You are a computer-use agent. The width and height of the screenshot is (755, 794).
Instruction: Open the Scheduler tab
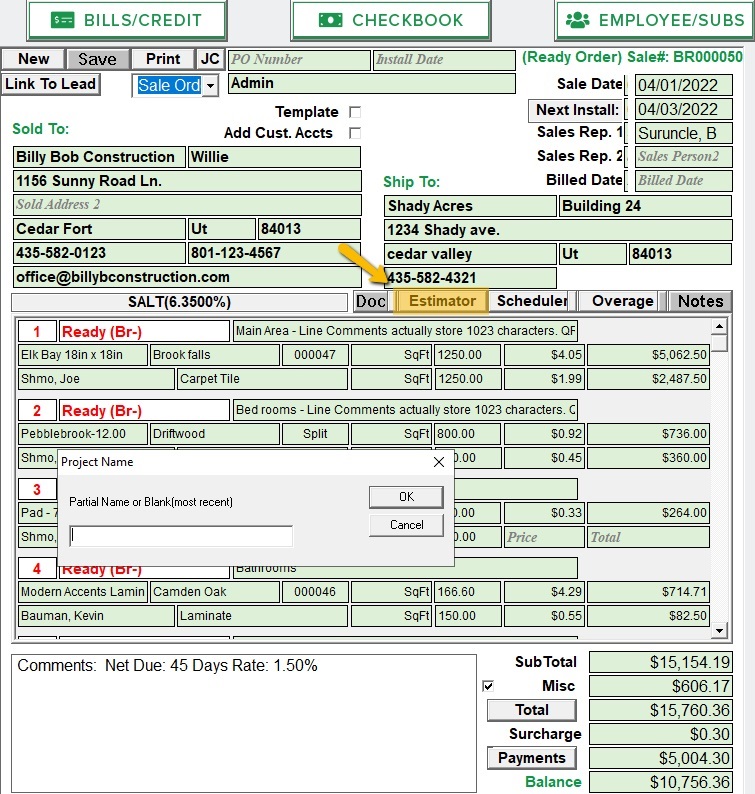coord(532,301)
